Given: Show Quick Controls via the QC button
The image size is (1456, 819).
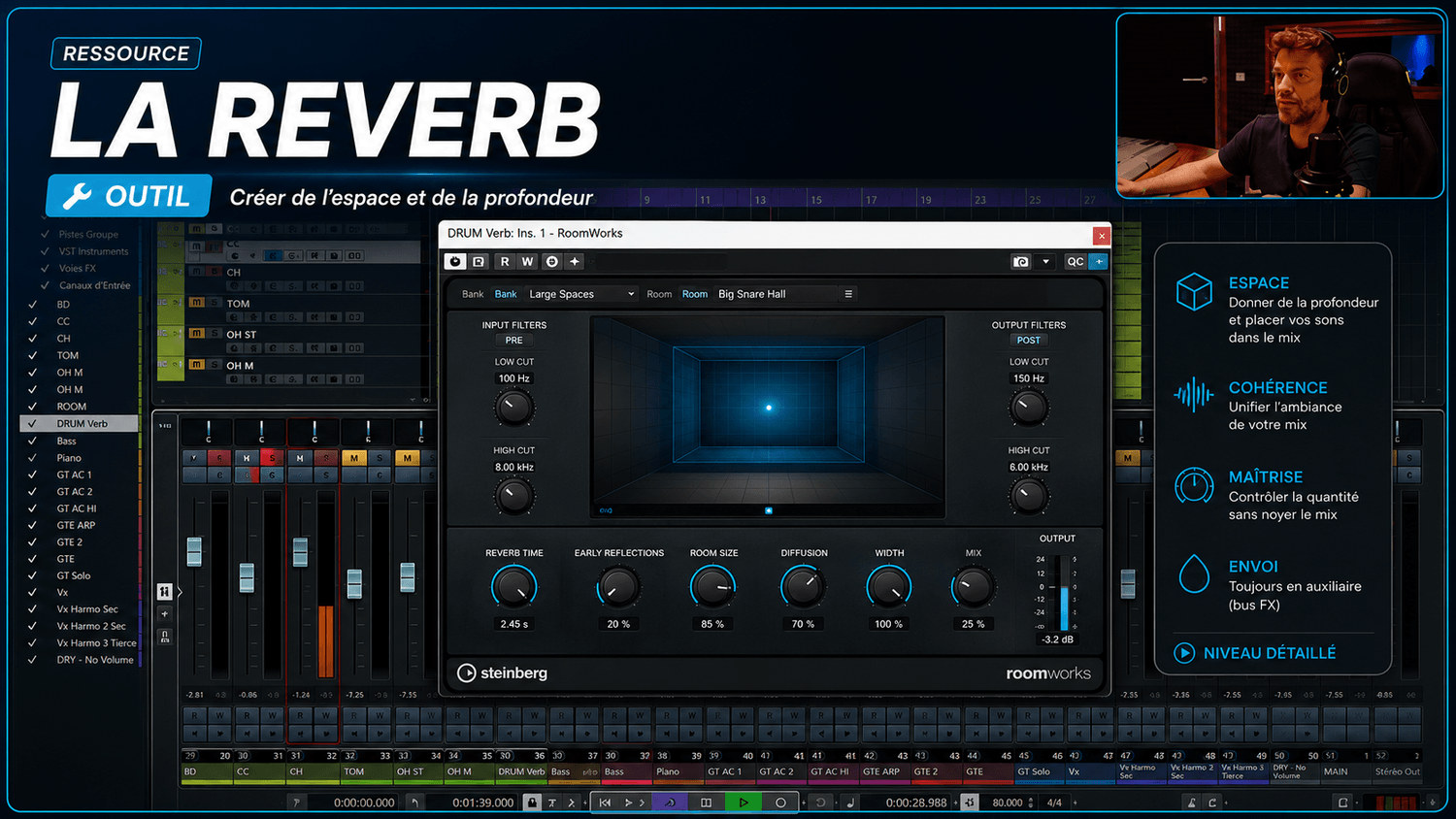Looking at the screenshot, I should [x=1075, y=262].
